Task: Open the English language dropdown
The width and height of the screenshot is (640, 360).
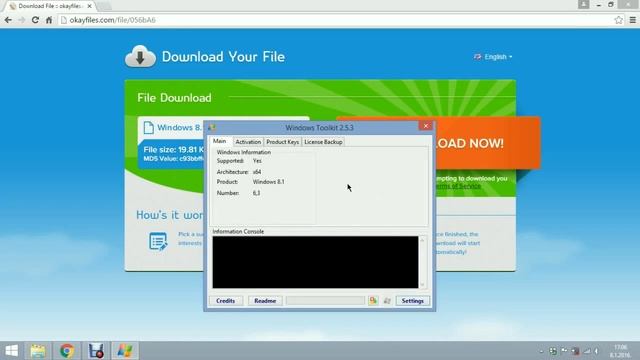Action: (x=493, y=57)
